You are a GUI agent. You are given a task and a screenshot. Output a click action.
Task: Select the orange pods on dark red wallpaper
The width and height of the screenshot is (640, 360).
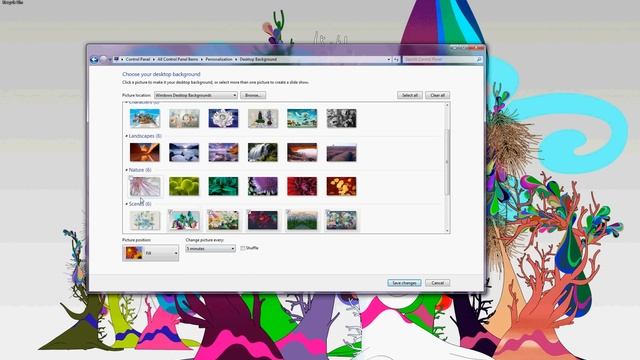(x=341, y=186)
